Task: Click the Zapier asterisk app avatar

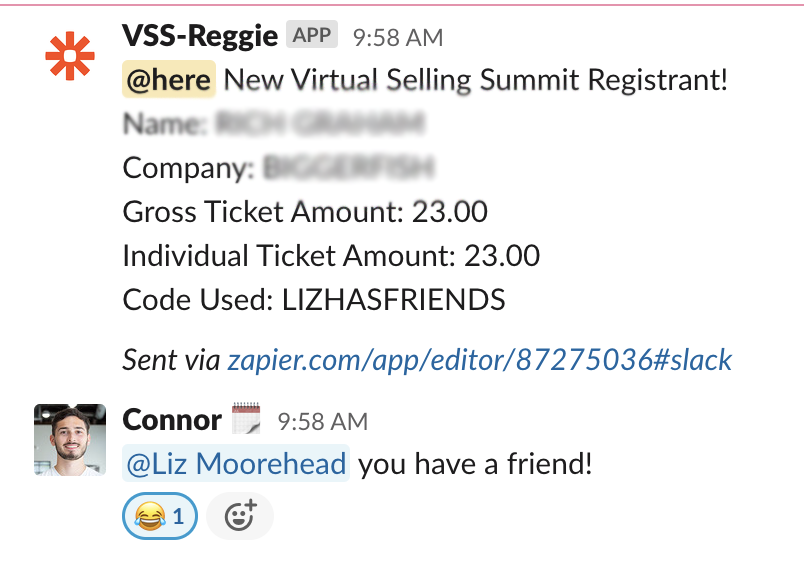Action: coord(70,56)
